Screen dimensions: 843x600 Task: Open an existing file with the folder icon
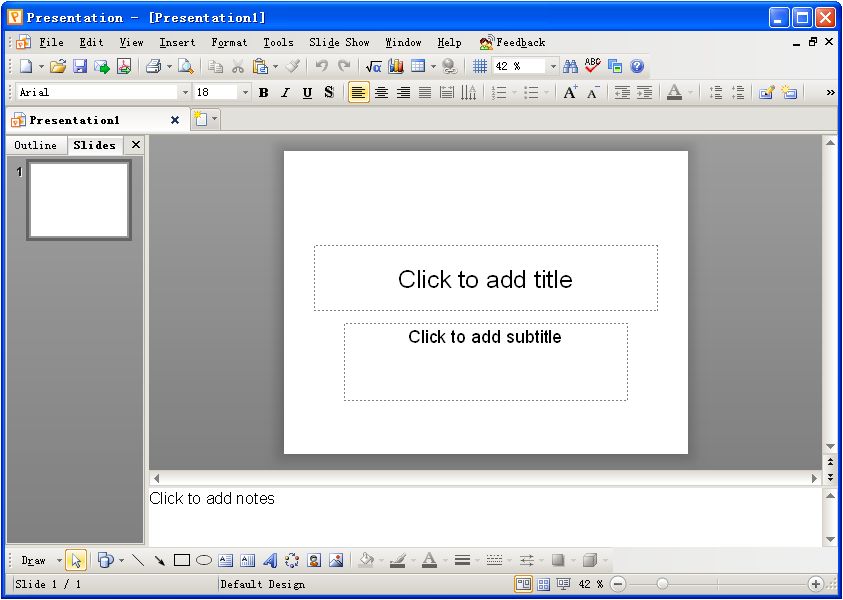(58, 66)
